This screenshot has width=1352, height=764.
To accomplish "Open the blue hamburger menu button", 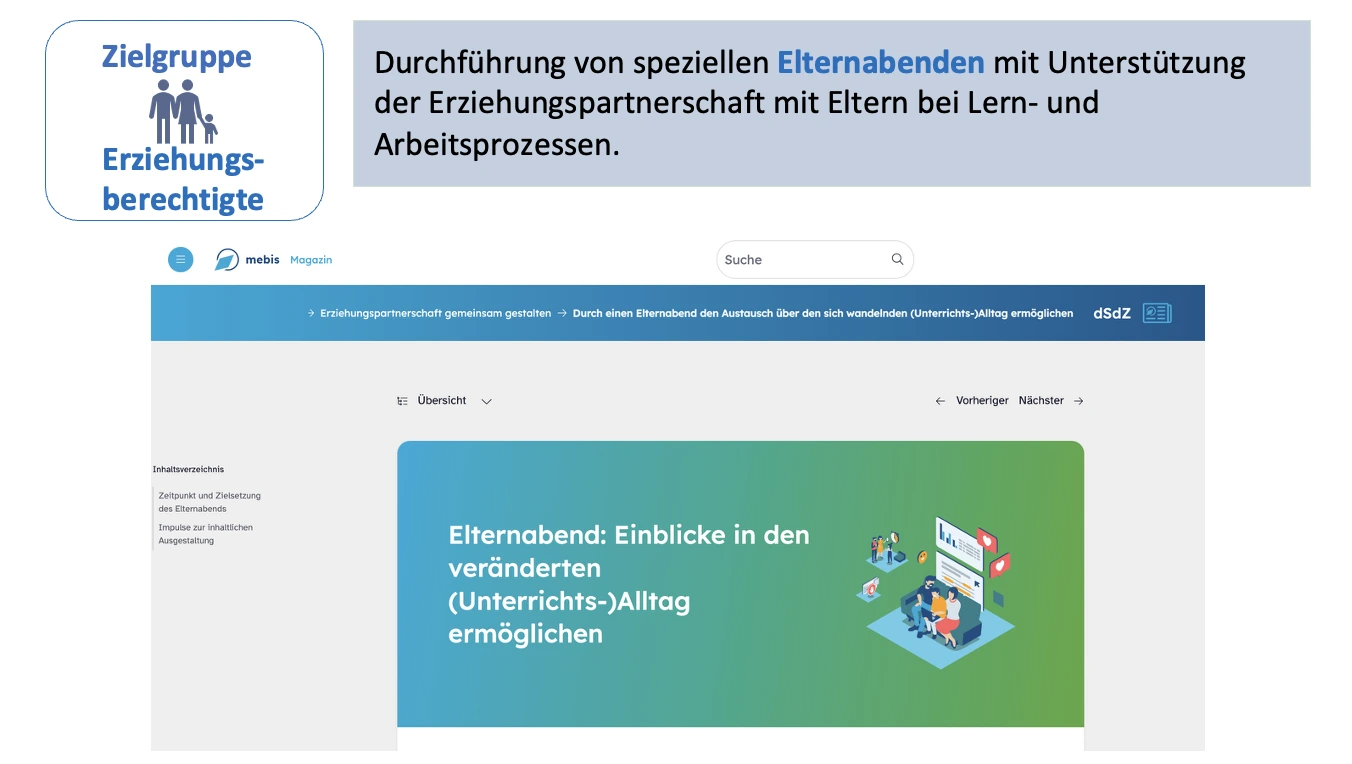I will pos(180,260).
